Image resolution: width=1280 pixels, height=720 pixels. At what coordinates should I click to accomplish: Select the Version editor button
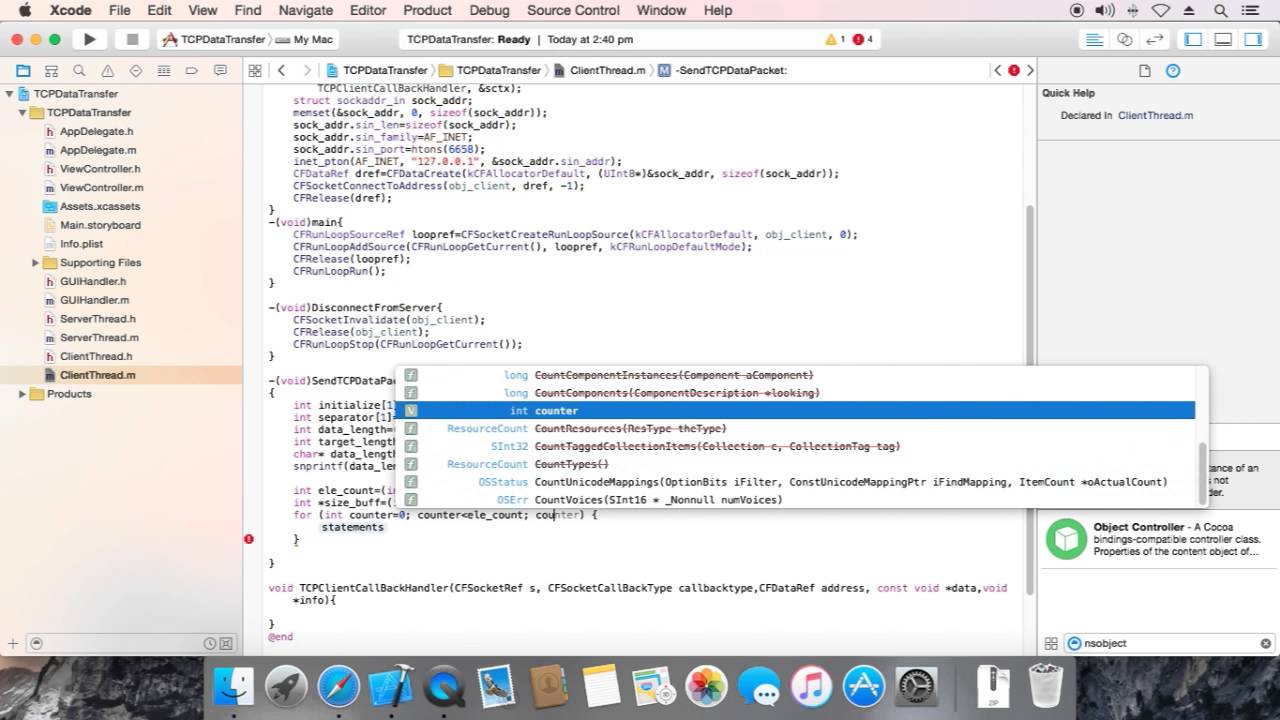1155,39
